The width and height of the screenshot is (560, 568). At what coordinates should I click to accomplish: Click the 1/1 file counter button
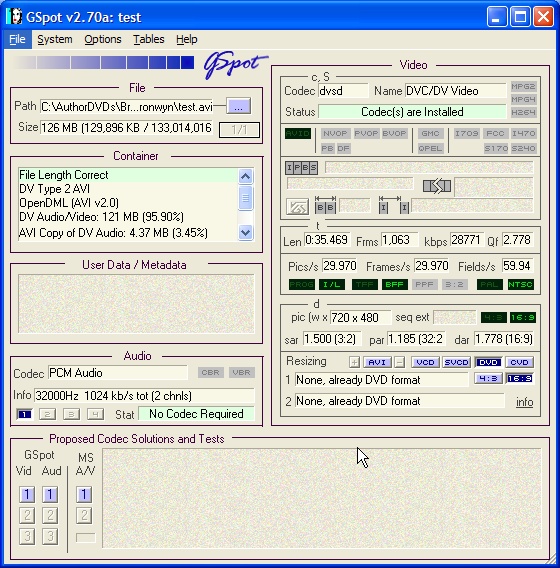239,130
